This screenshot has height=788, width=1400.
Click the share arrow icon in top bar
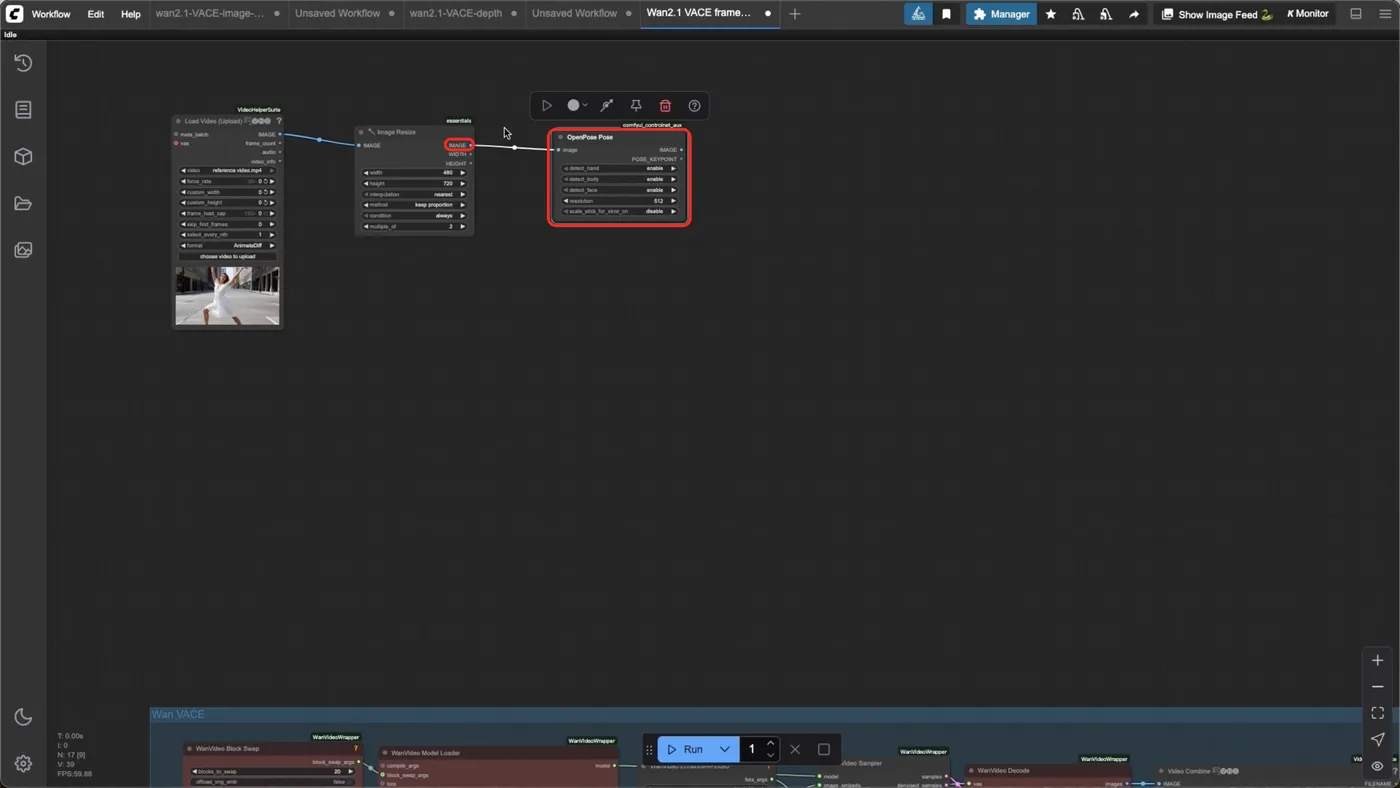coord(1134,14)
